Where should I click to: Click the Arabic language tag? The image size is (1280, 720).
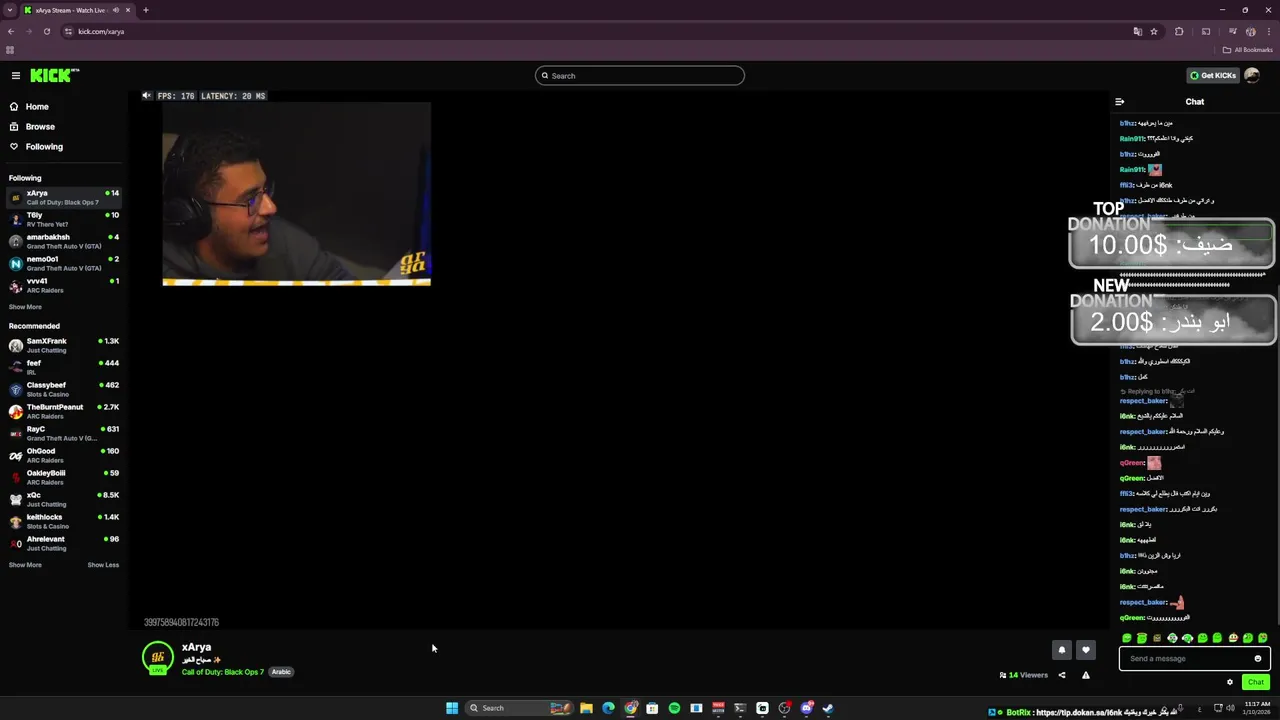click(281, 672)
